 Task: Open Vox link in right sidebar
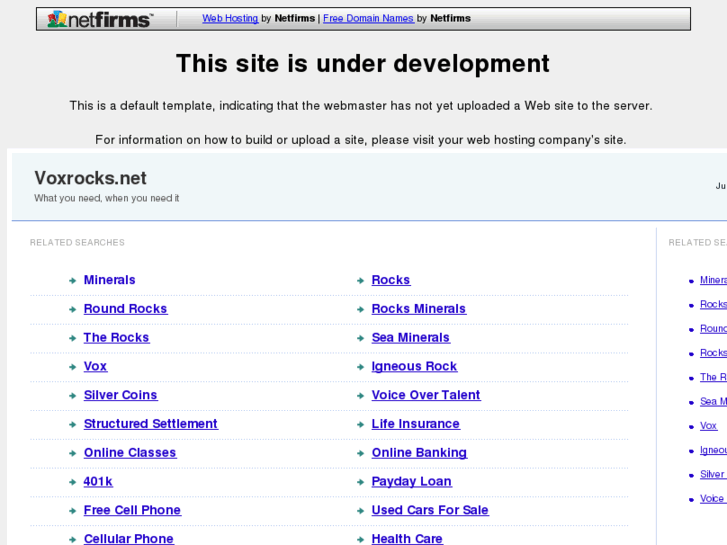(708, 425)
